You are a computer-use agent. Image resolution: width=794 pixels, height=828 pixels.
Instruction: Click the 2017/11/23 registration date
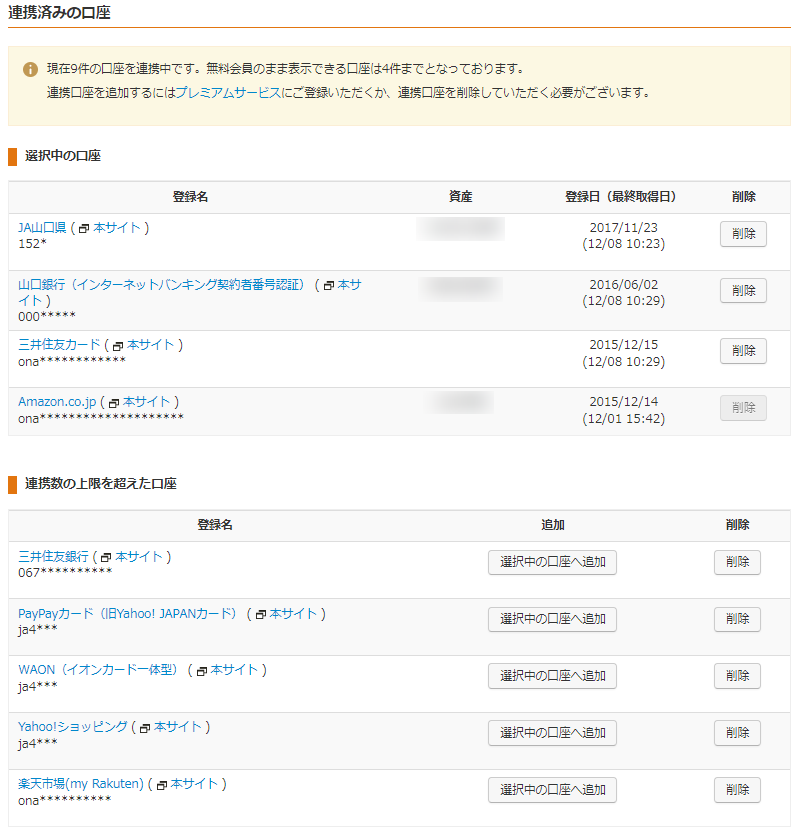pos(623,228)
